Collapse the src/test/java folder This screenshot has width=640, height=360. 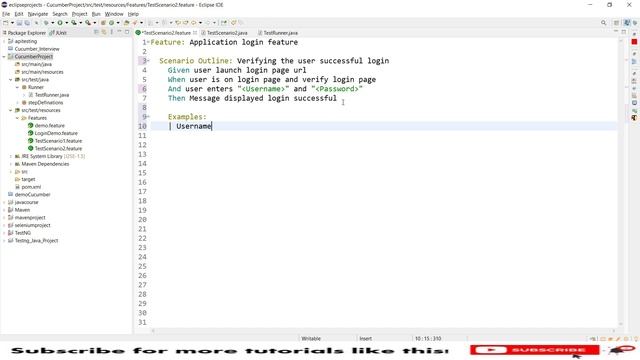[11, 80]
